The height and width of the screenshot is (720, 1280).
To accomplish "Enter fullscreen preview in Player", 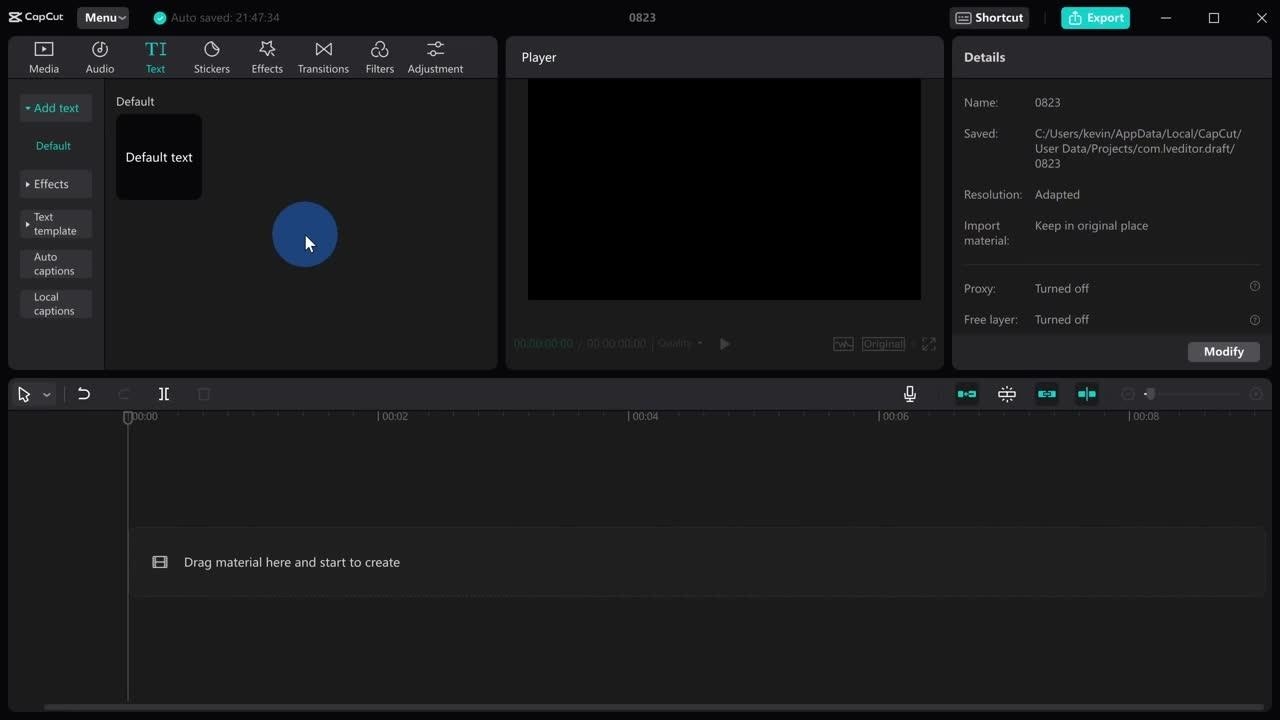I will 929,344.
